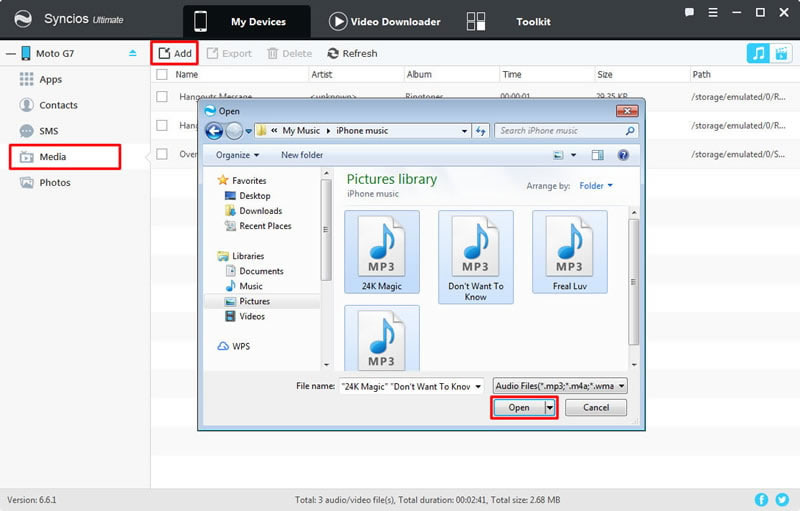Open the Syncios hamburger menu
Screen dimensions: 800x511
coord(713,12)
